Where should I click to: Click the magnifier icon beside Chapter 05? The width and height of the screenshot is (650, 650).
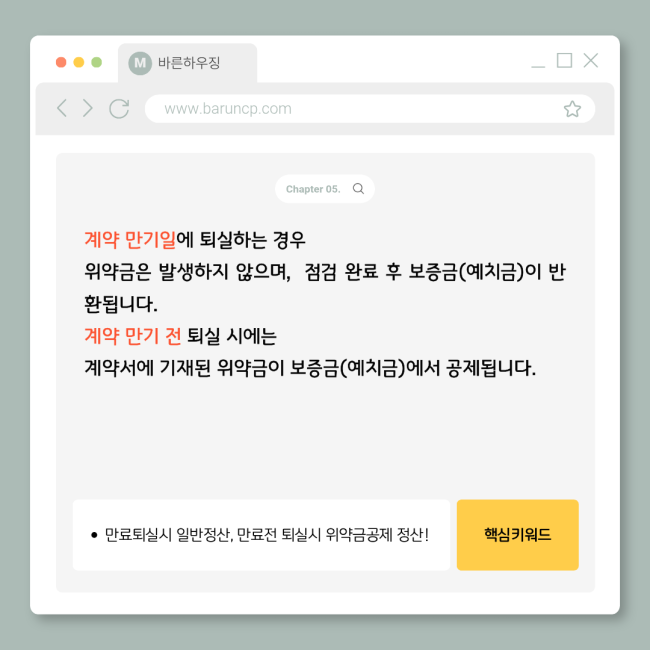coord(358,189)
